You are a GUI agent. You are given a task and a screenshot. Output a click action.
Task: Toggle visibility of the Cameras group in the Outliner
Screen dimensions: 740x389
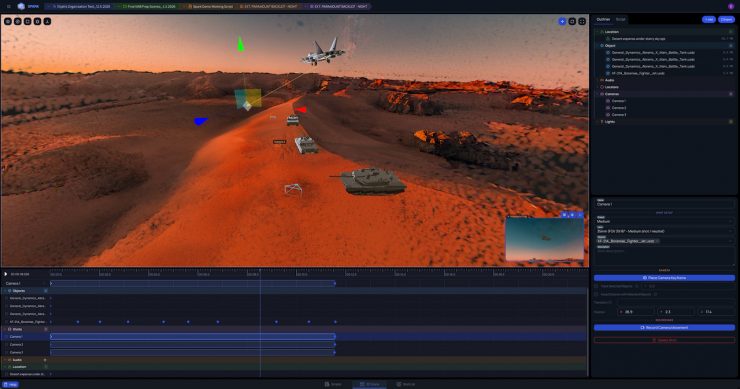[x=731, y=94]
